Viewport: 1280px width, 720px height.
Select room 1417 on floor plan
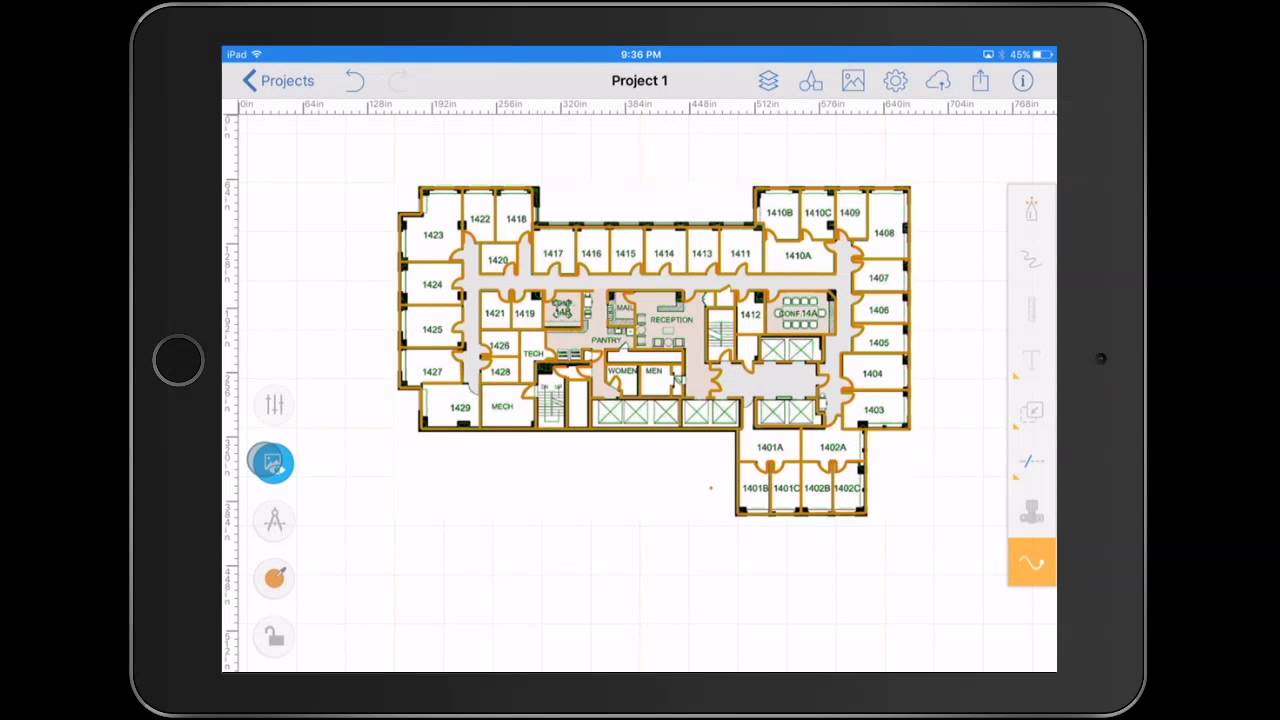(553, 254)
